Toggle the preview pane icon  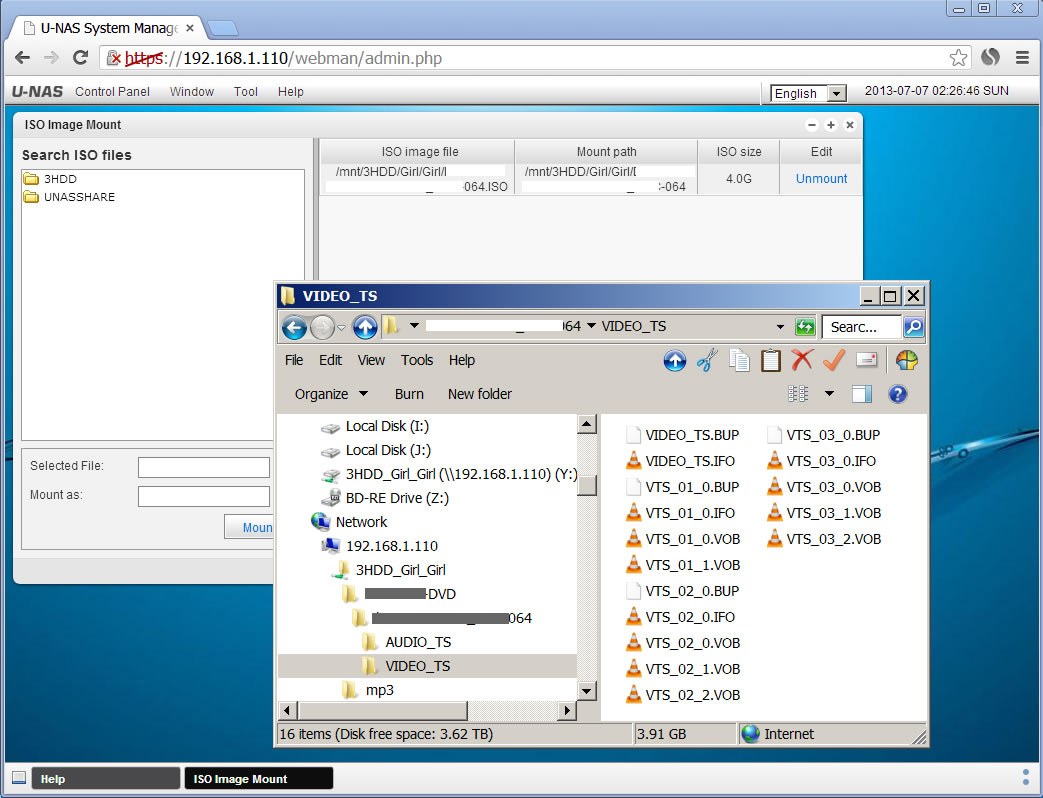861,393
